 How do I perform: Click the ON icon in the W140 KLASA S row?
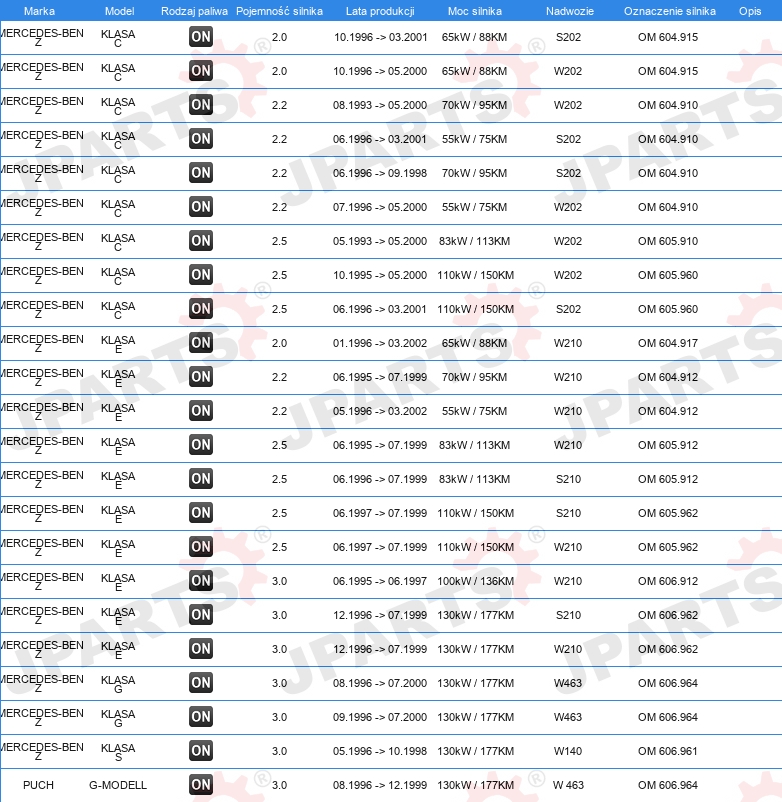[x=200, y=751]
